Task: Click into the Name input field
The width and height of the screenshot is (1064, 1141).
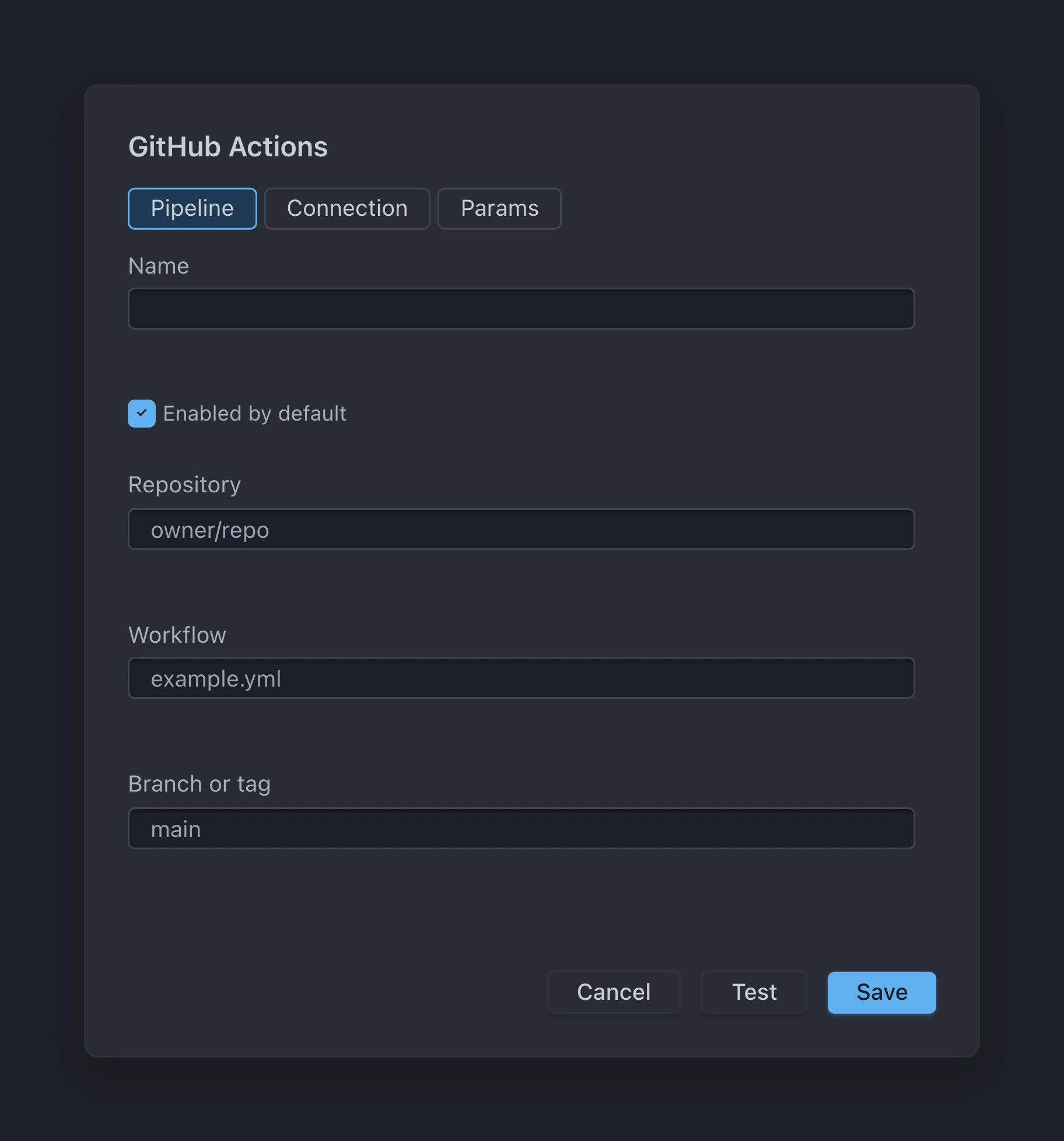Action: pos(521,309)
